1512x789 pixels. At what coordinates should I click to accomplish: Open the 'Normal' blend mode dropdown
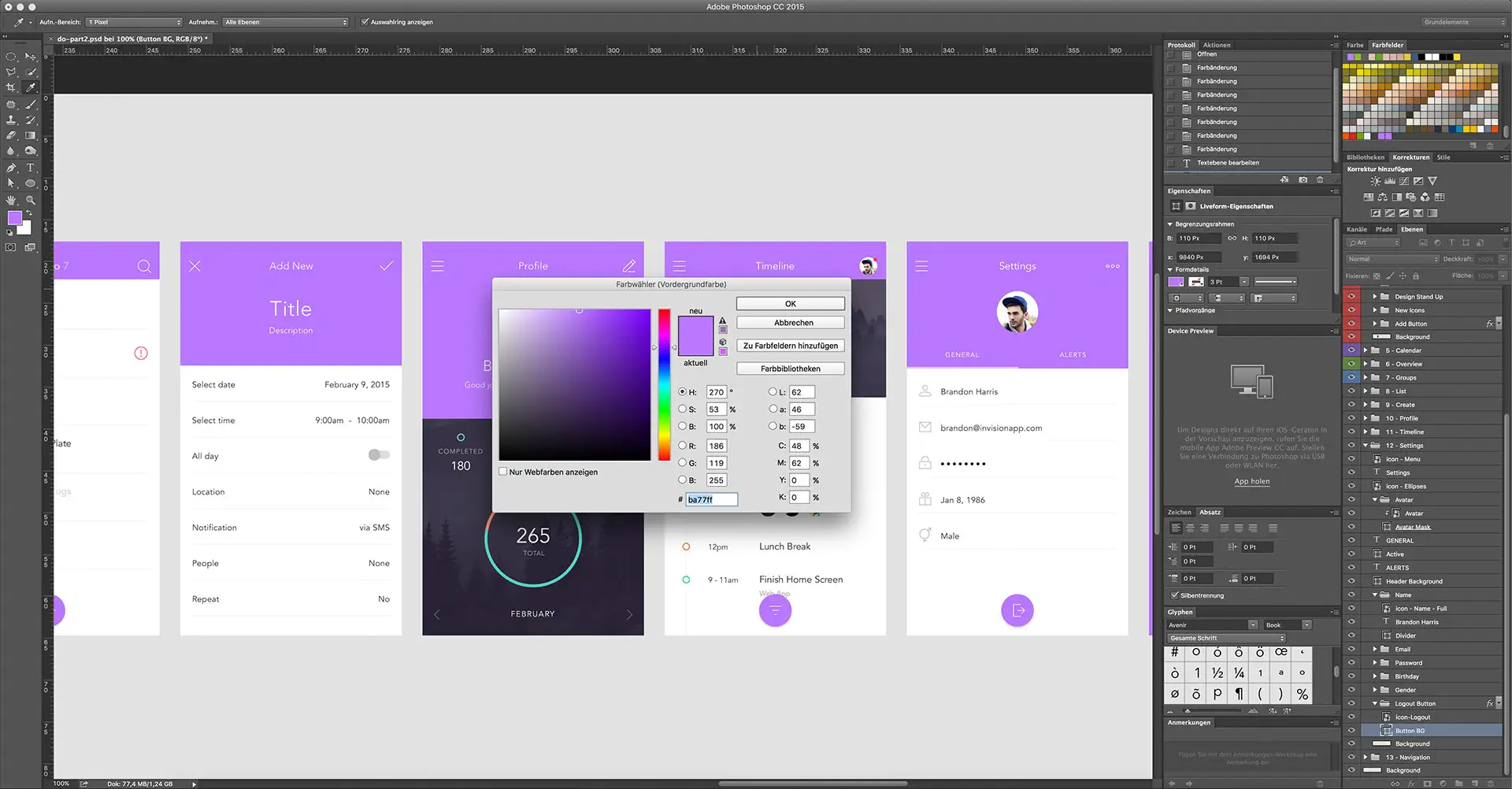point(1392,259)
